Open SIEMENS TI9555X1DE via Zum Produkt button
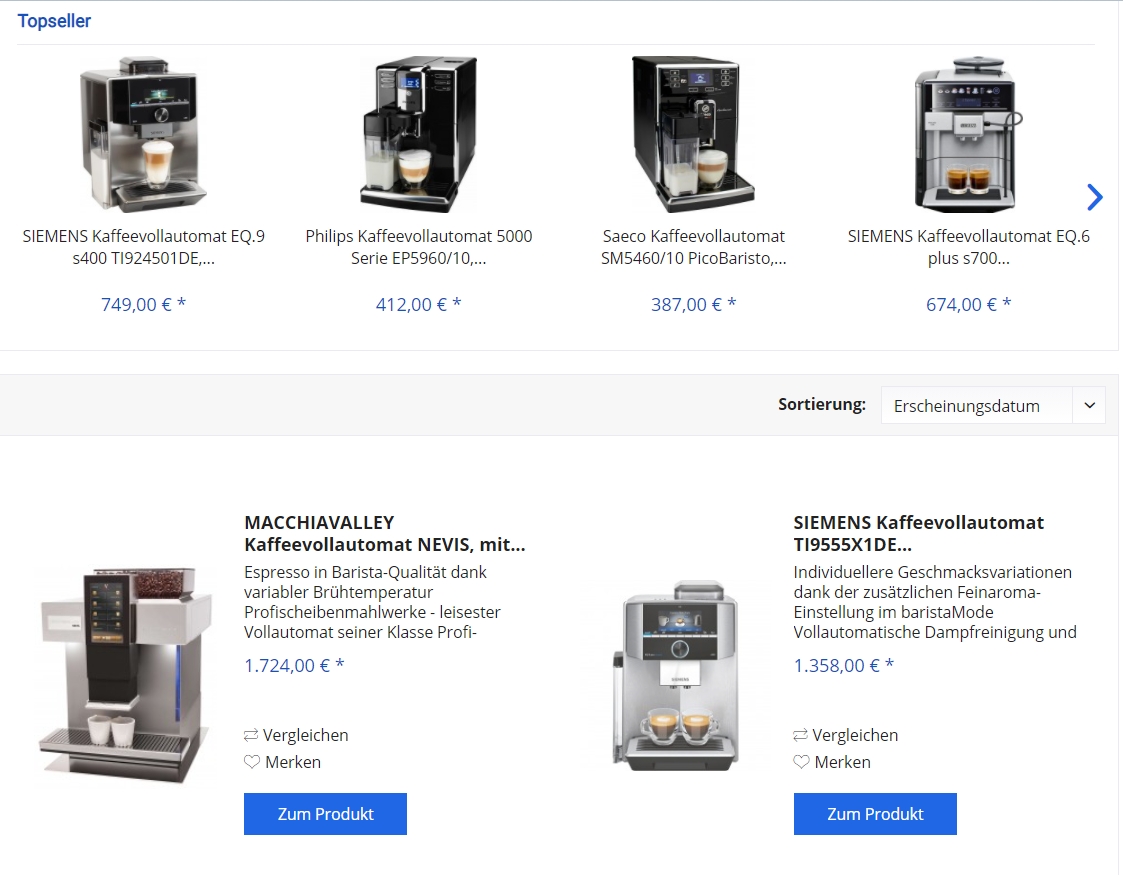The width and height of the screenshot is (1123, 875). click(874, 813)
